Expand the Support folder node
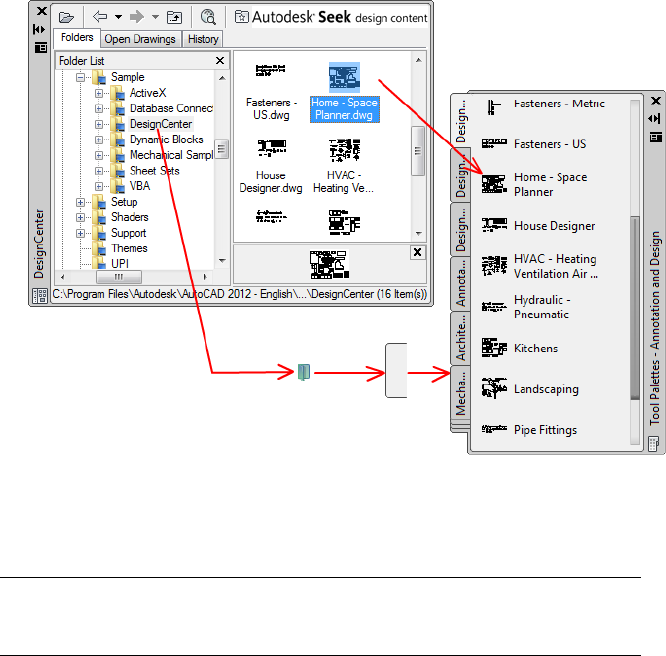666x656 pixels. pyautogui.click(x=80, y=233)
